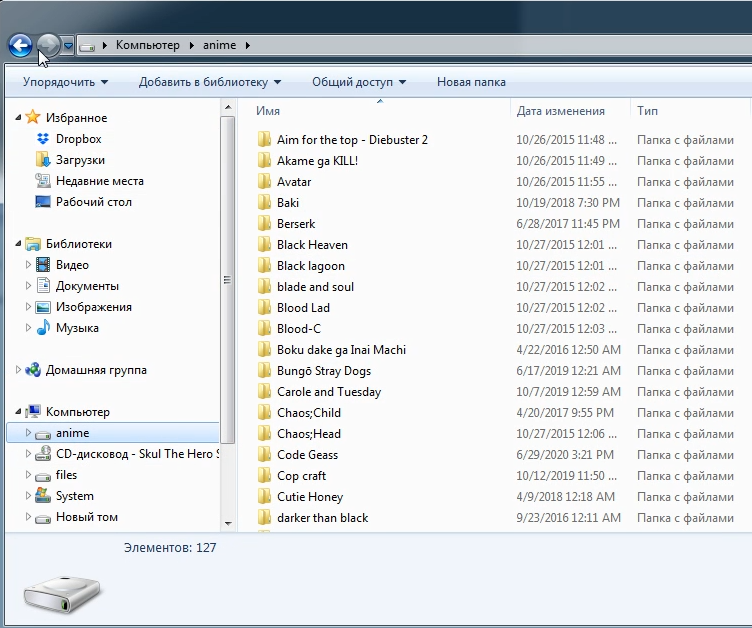Click the Видео film strip icon

click(x=43, y=265)
